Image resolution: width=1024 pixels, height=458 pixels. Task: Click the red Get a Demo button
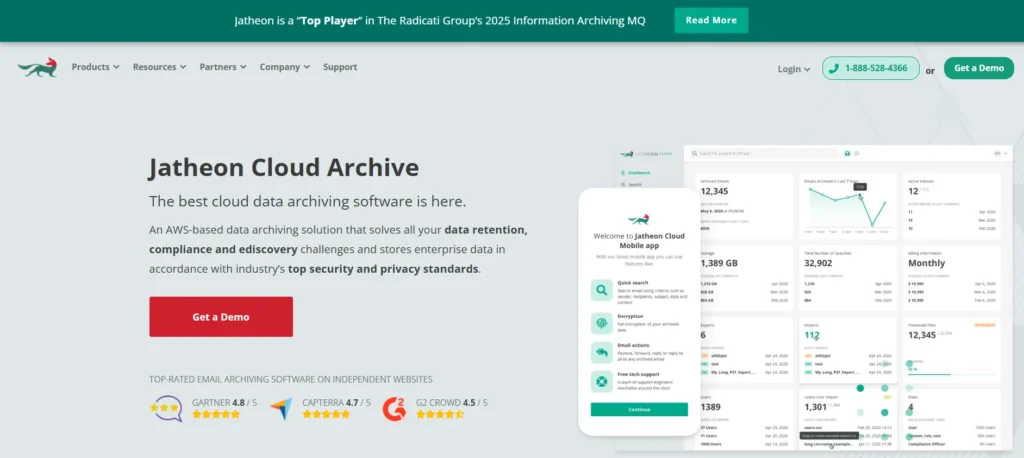[x=221, y=317]
